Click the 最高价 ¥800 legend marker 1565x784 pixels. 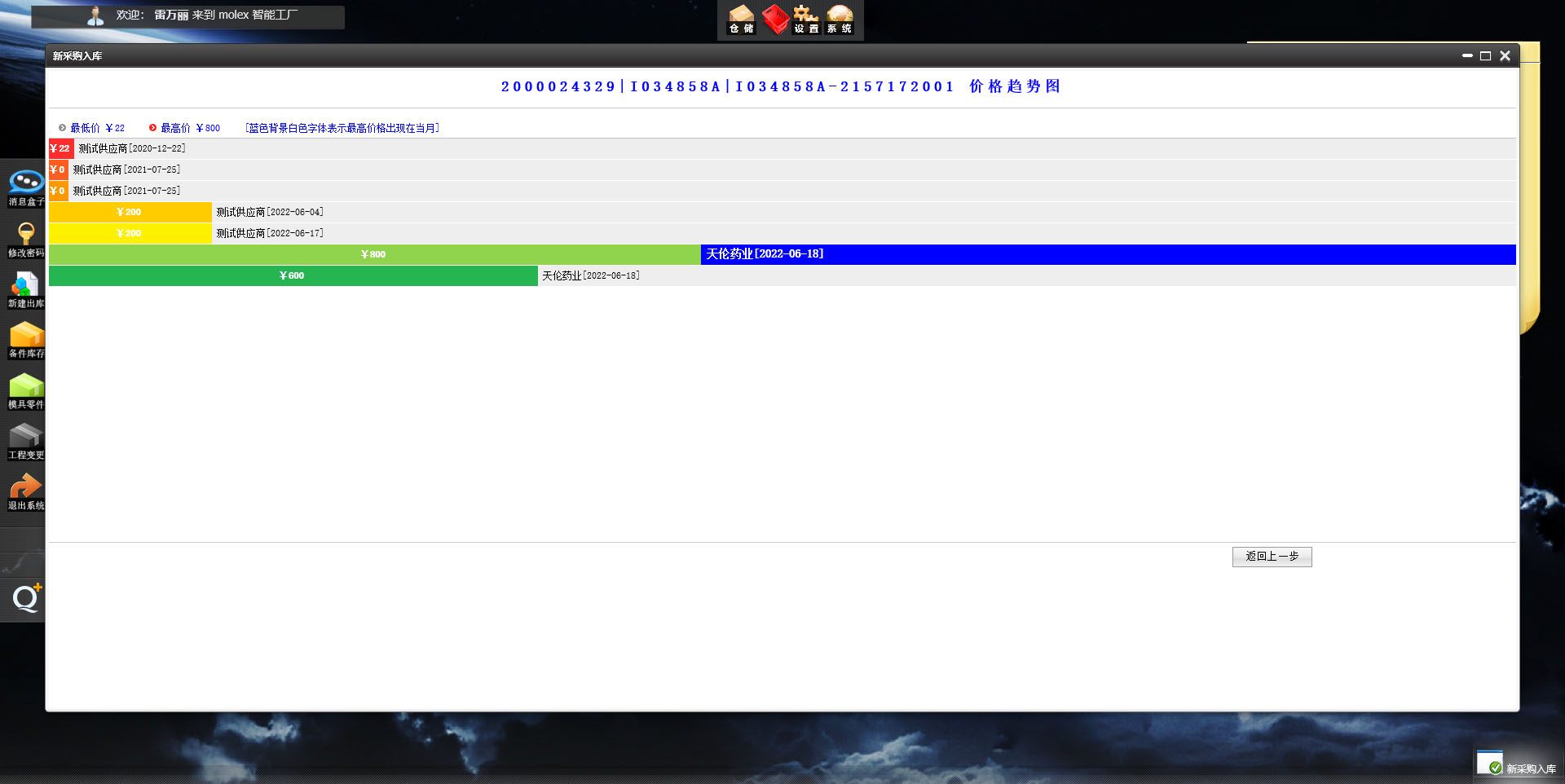[x=152, y=128]
